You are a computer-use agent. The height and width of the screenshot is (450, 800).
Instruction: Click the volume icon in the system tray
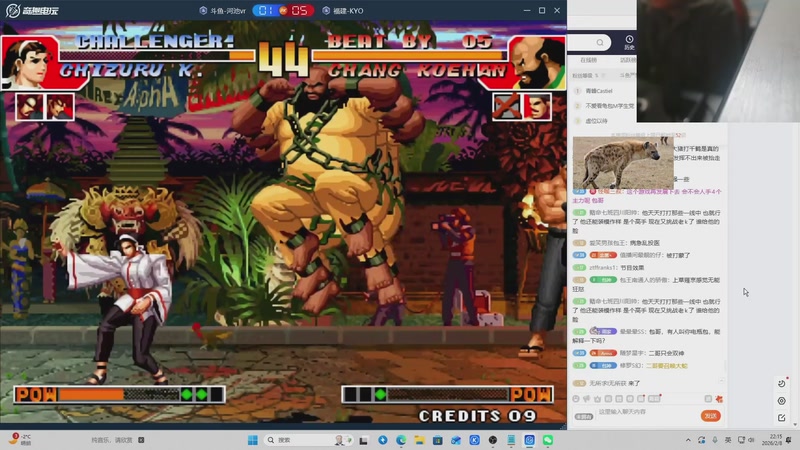[752, 440]
